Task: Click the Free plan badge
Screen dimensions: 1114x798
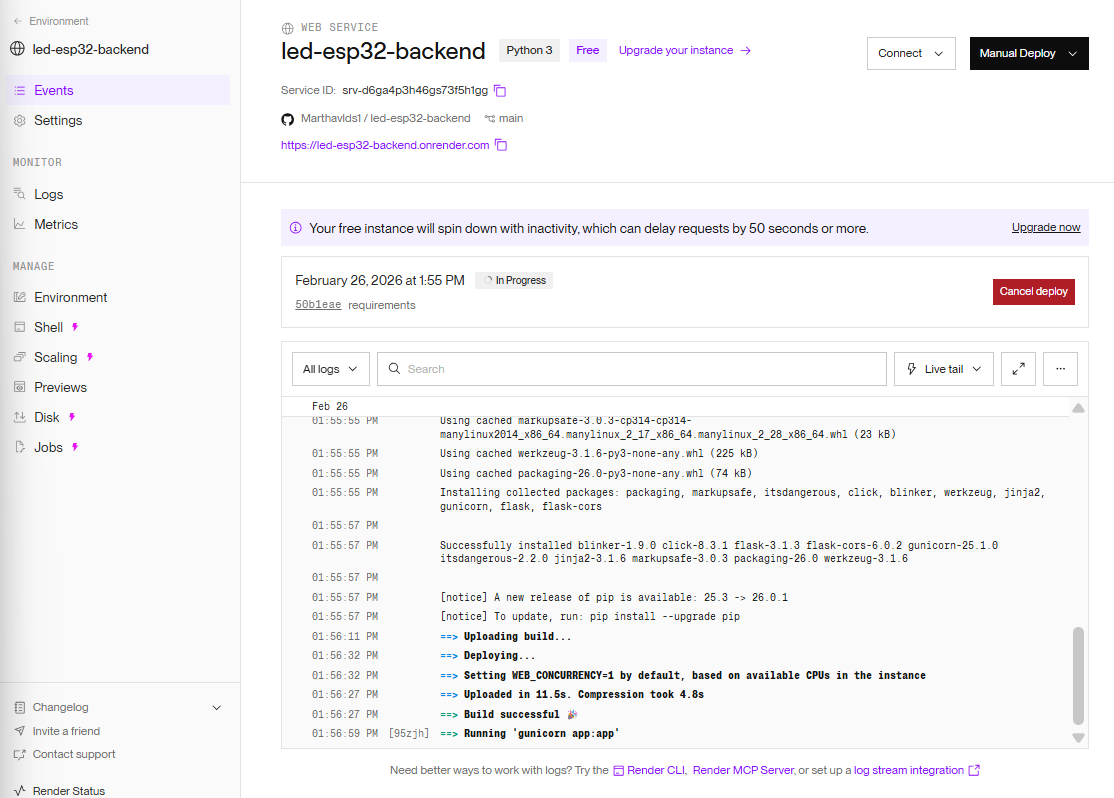Action: tap(588, 50)
